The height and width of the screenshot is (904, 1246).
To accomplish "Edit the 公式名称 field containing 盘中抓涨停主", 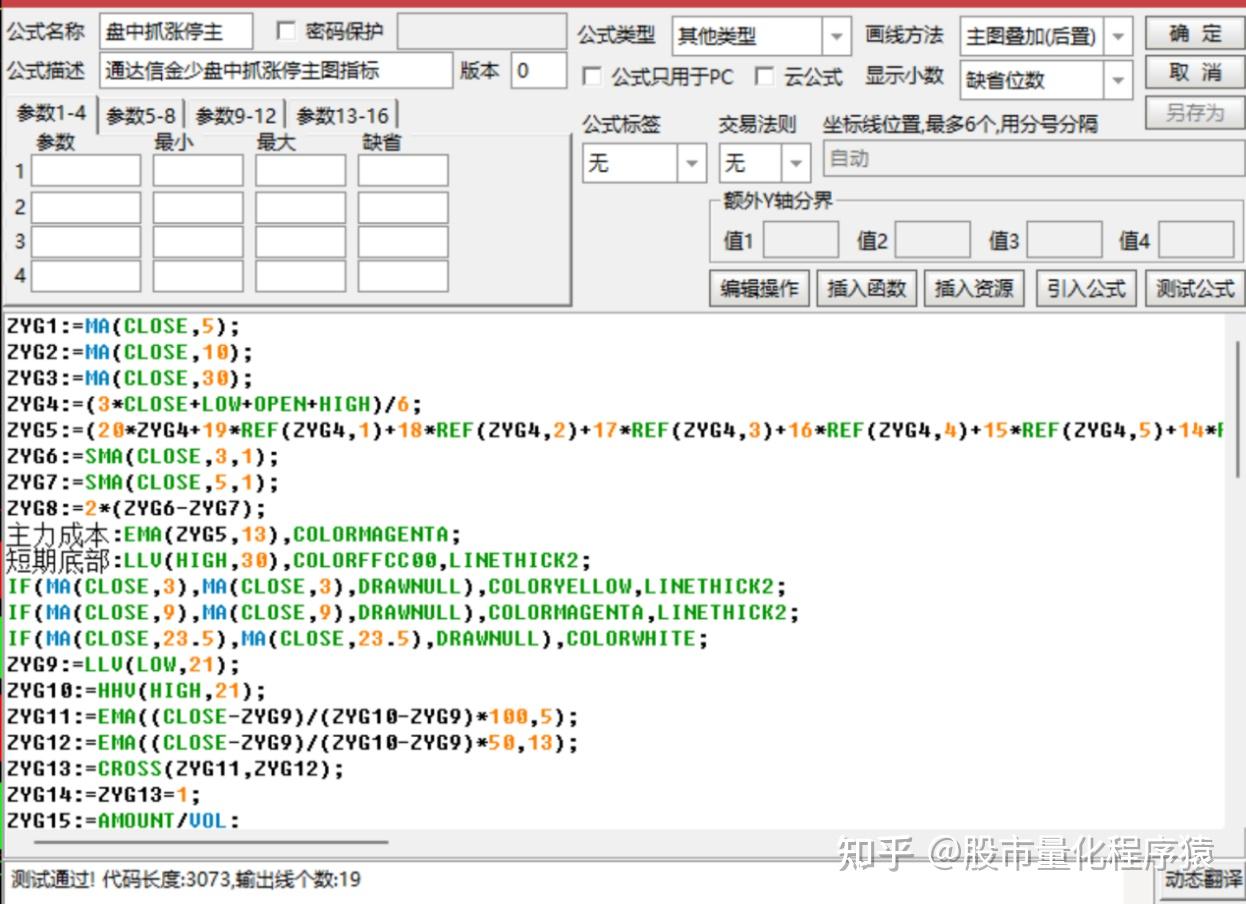I will (x=176, y=31).
